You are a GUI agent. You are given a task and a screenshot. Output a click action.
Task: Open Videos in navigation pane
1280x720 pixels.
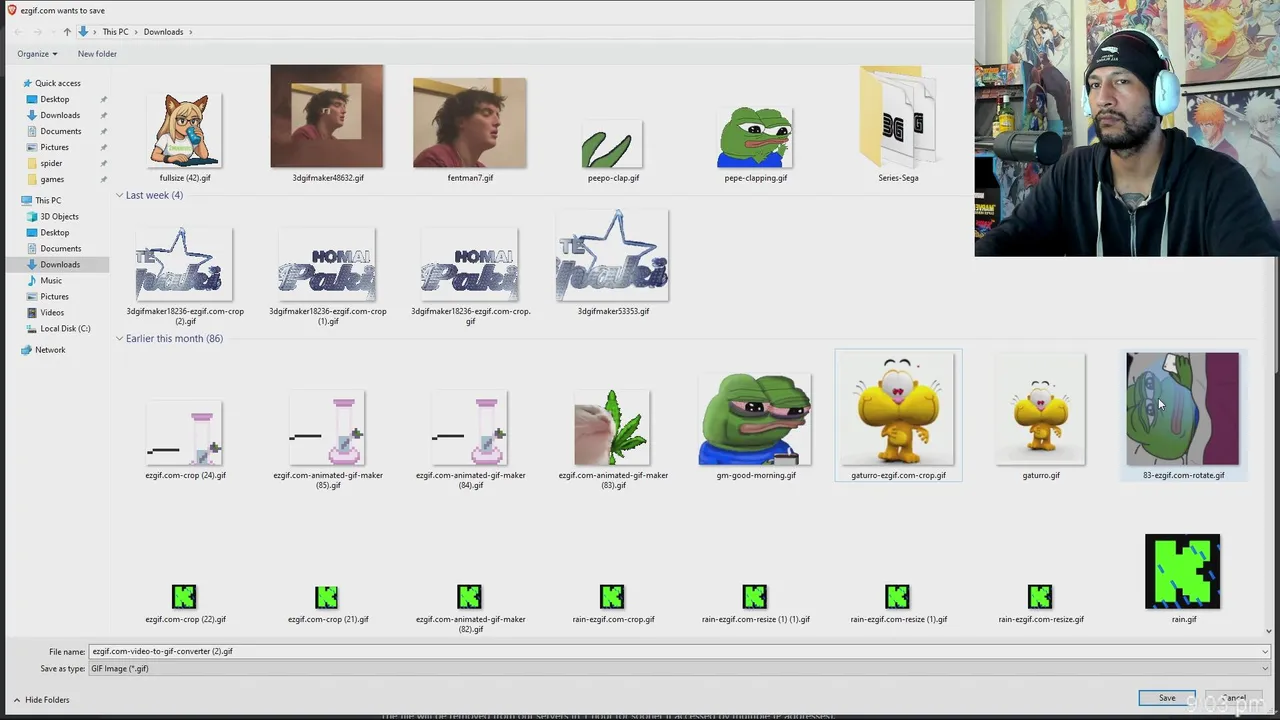(51, 312)
